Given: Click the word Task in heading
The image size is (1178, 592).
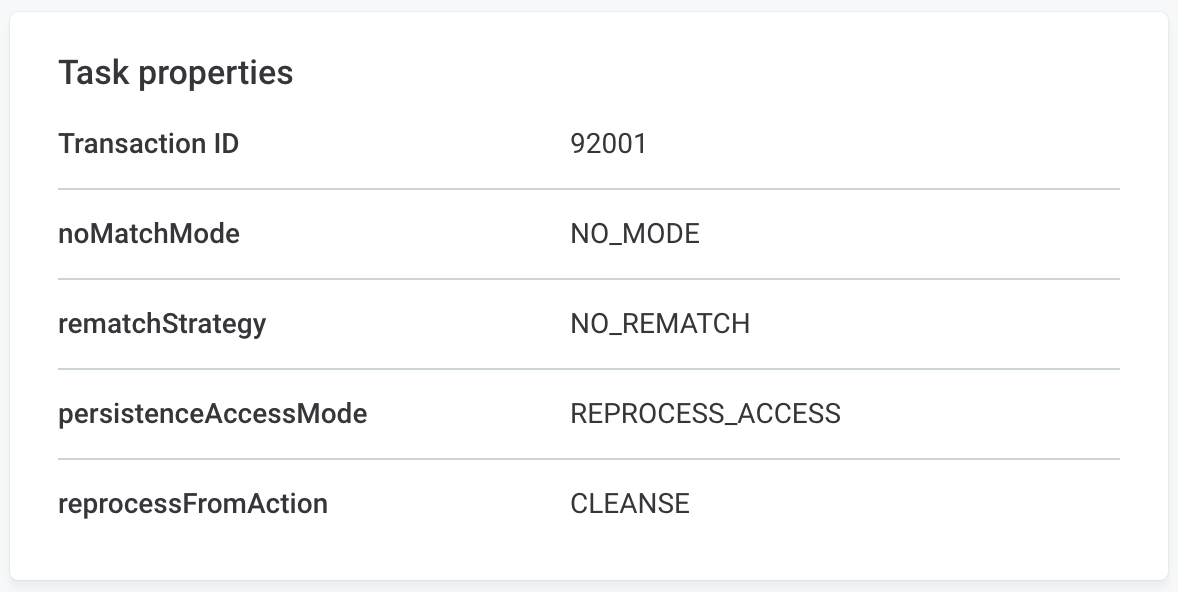Looking at the screenshot, I should click(94, 73).
